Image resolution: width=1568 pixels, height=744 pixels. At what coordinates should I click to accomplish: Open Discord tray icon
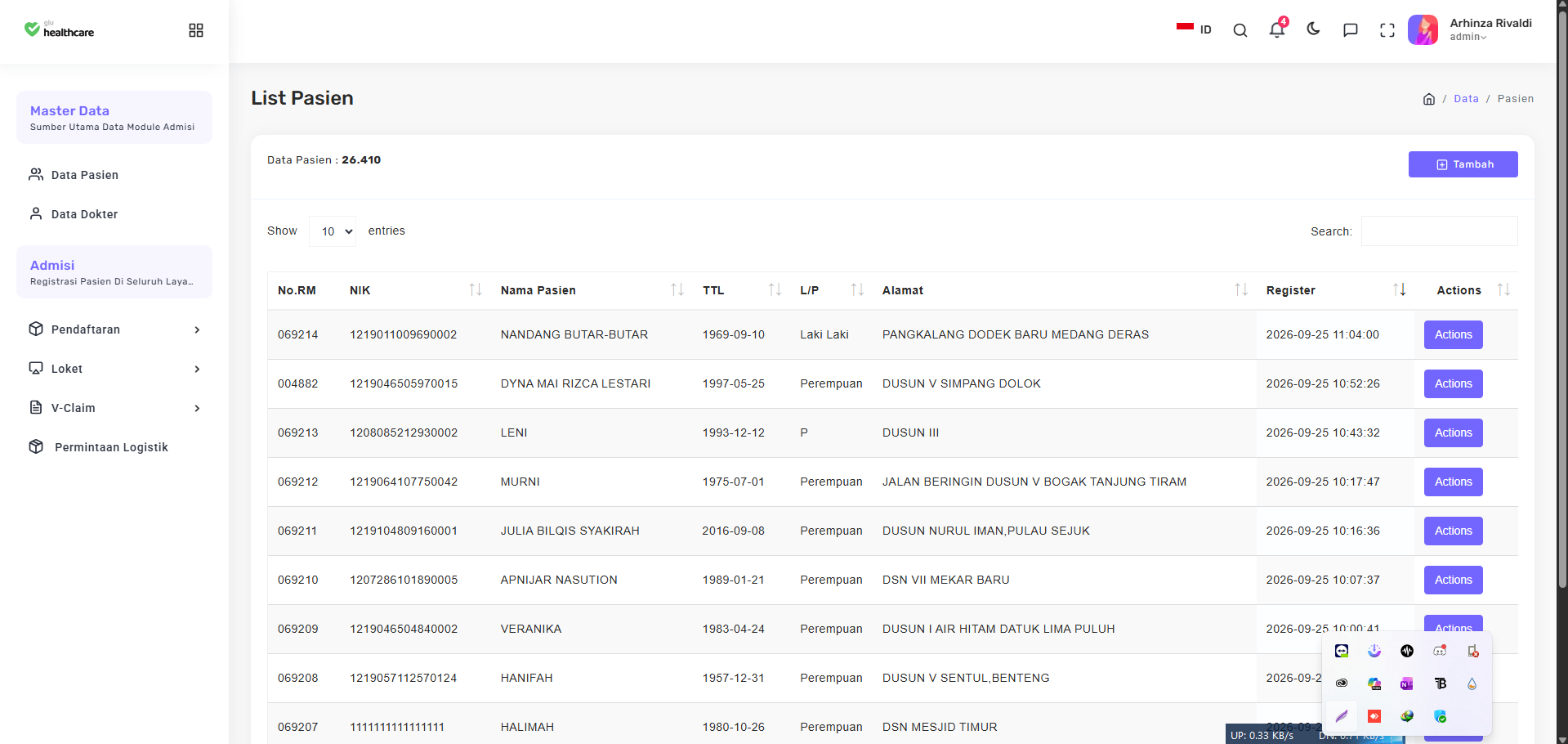tap(1440, 651)
